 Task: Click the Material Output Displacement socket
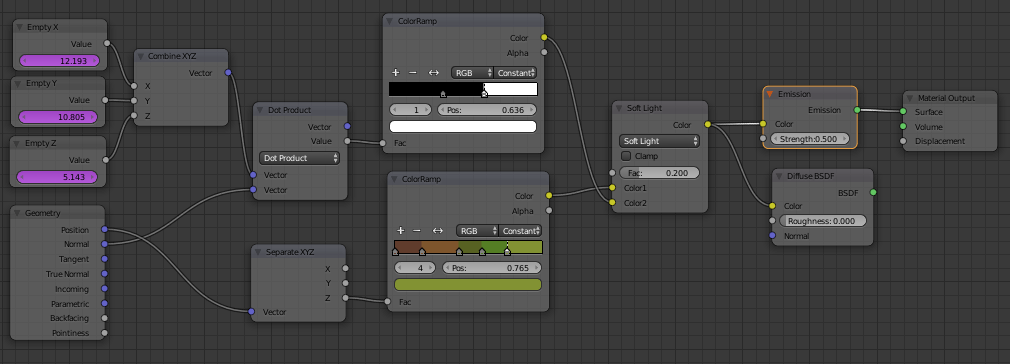pos(903,141)
